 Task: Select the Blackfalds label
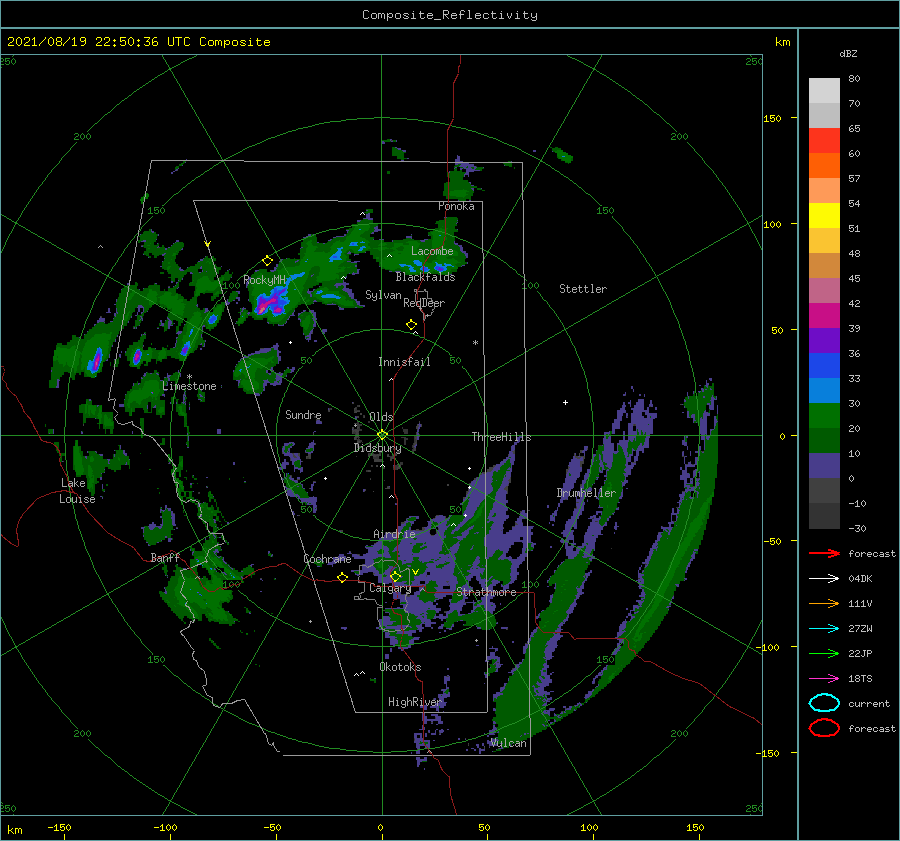click(x=425, y=277)
